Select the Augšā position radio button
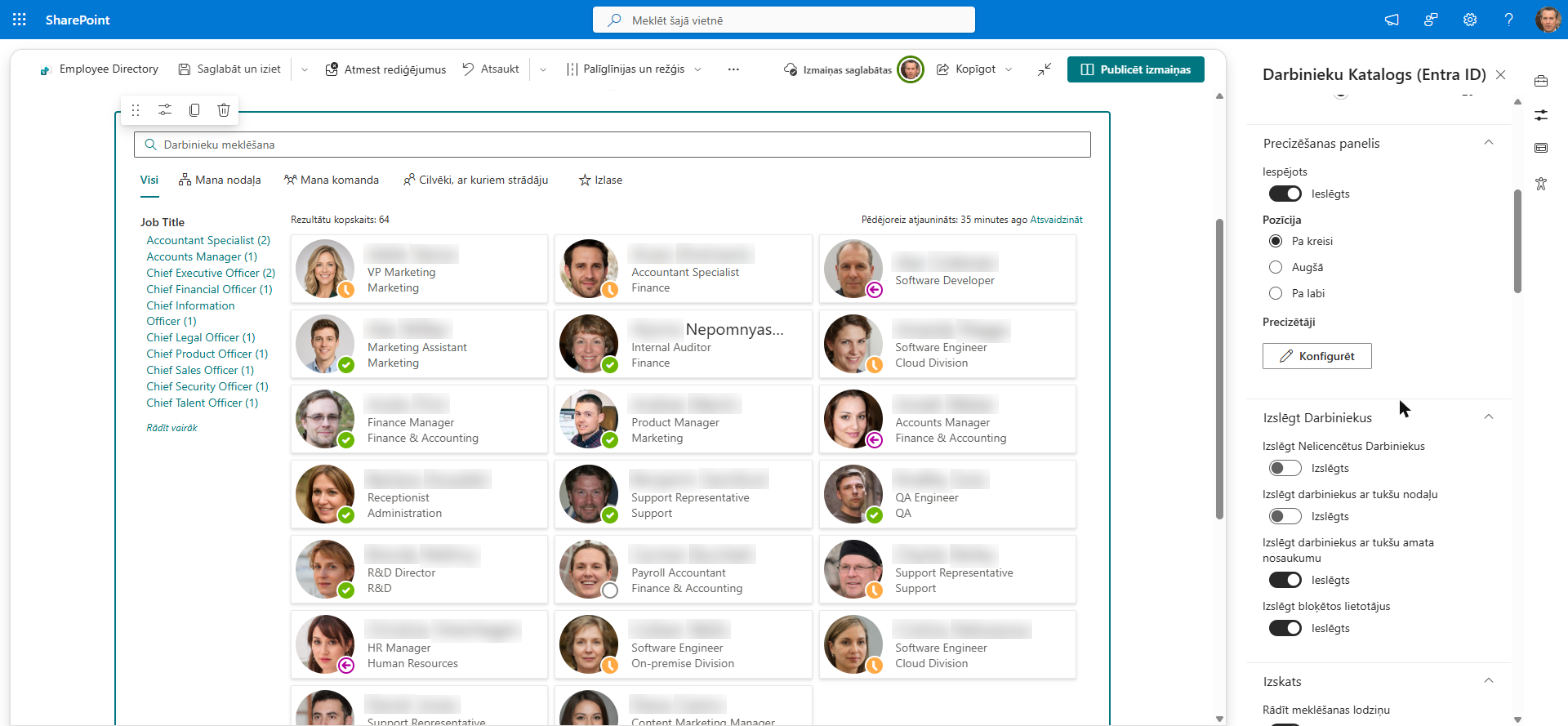This screenshot has width=1568, height=726. [x=1275, y=267]
